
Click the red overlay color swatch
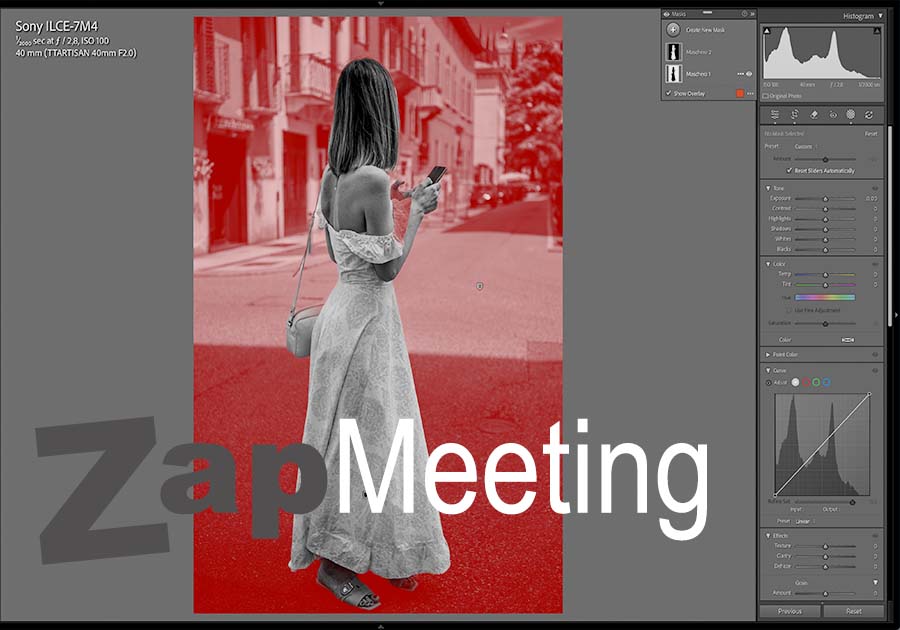point(740,93)
